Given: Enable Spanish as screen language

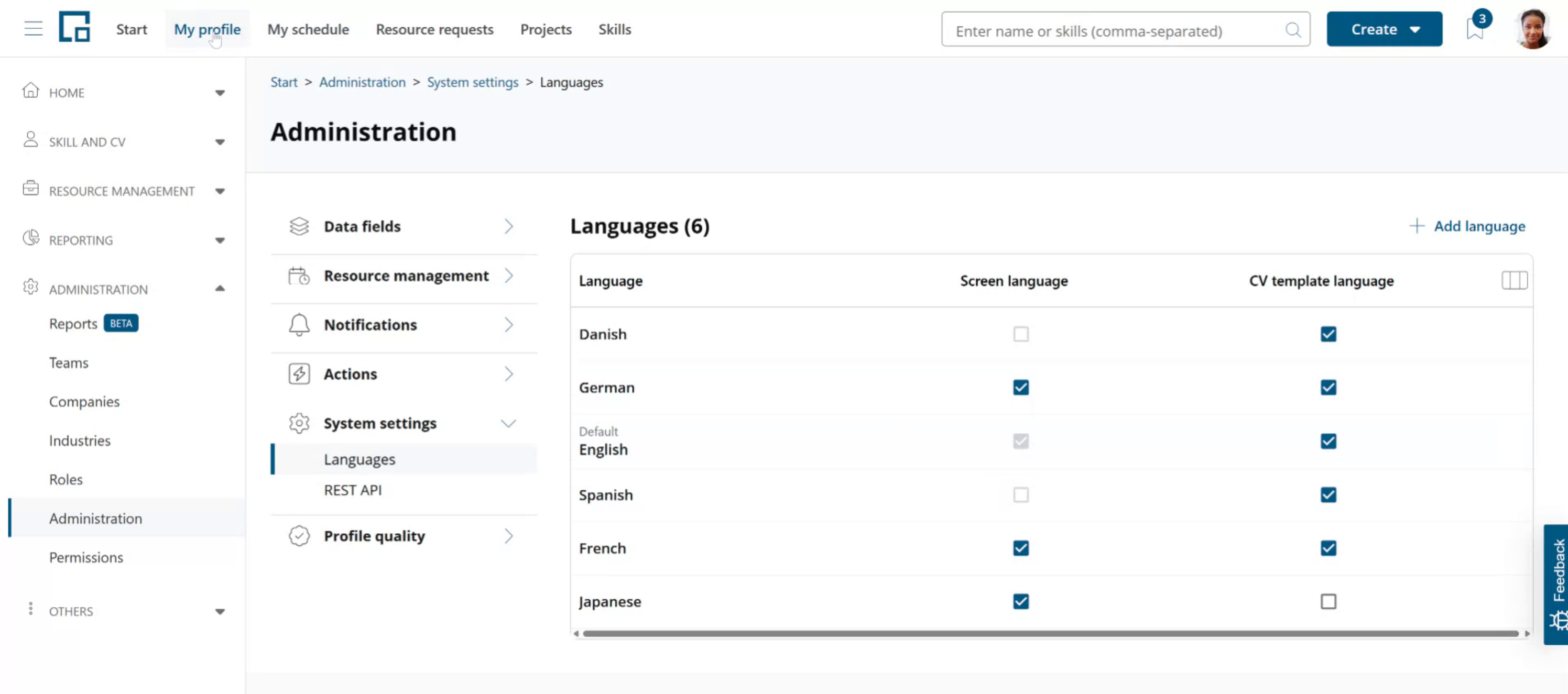Looking at the screenshot, I should (x=1021, y=494).
